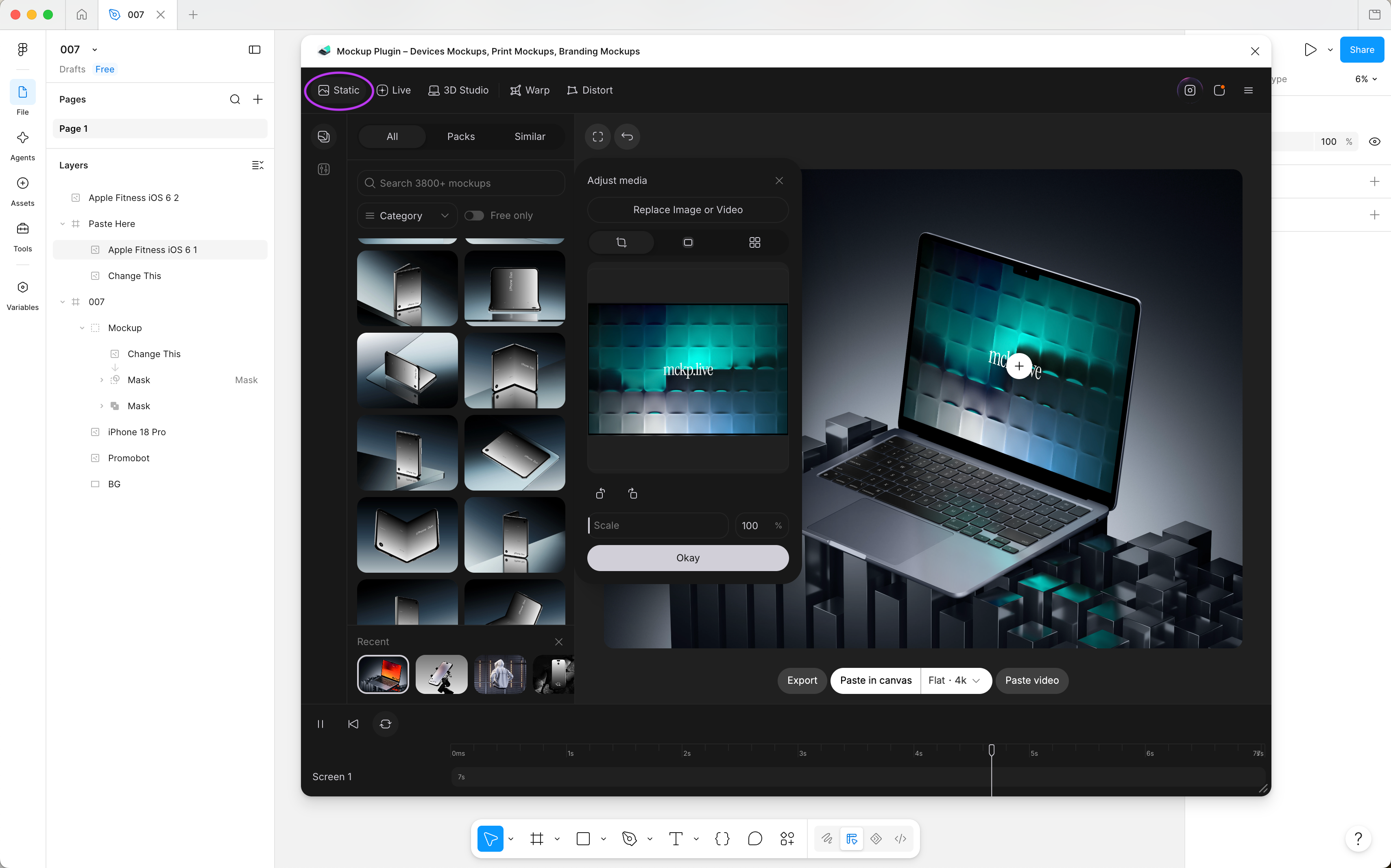
Task: Open the Variables panel
Action: click(x=22, y=295)
